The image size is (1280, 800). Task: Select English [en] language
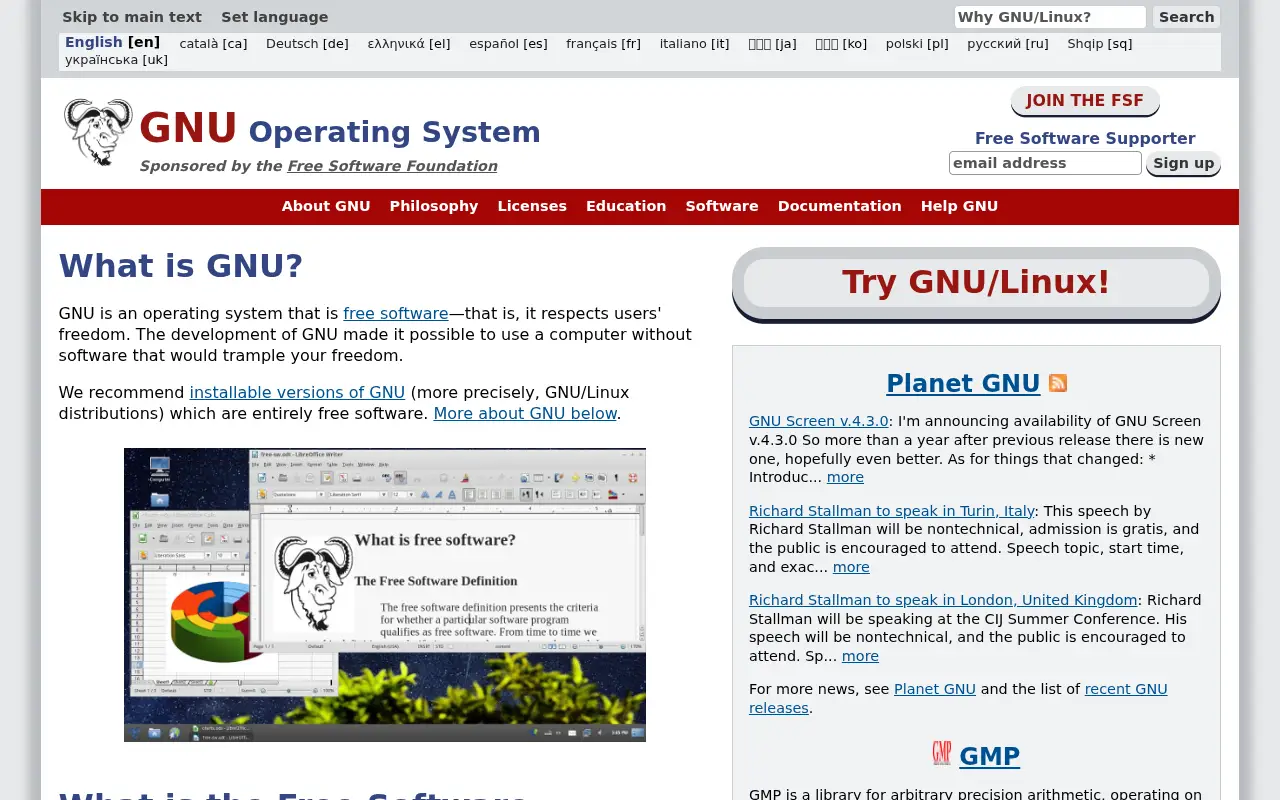point(112,42)
